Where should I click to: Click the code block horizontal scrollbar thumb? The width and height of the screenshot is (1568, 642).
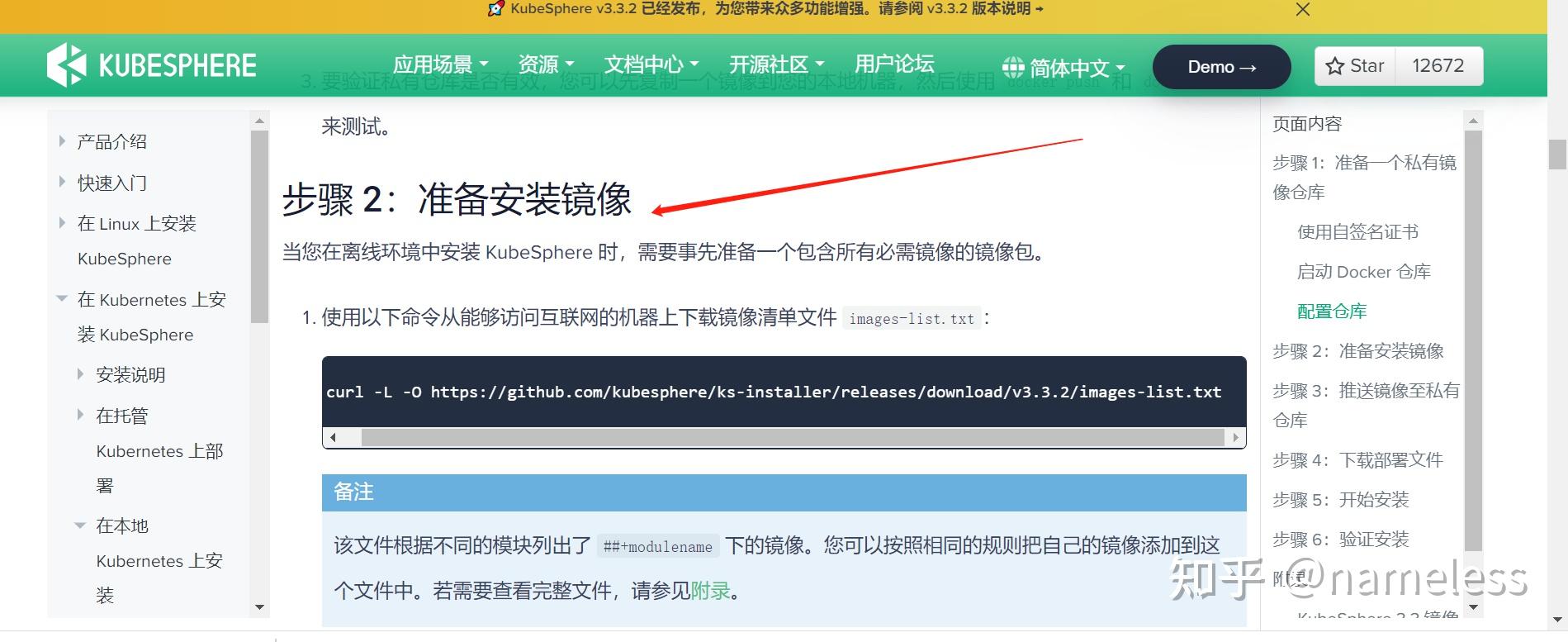tap(793, 437)
